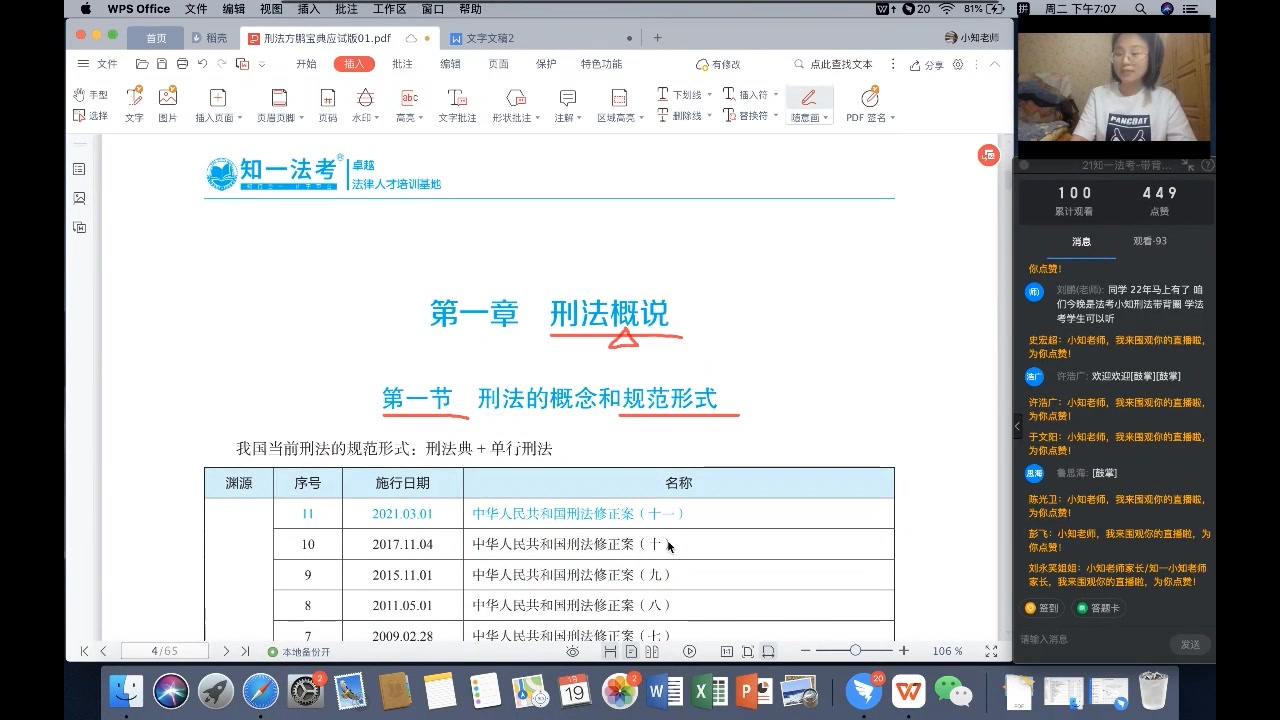
Task: Toggle fit page view button
Action: (x=747, y=651)
